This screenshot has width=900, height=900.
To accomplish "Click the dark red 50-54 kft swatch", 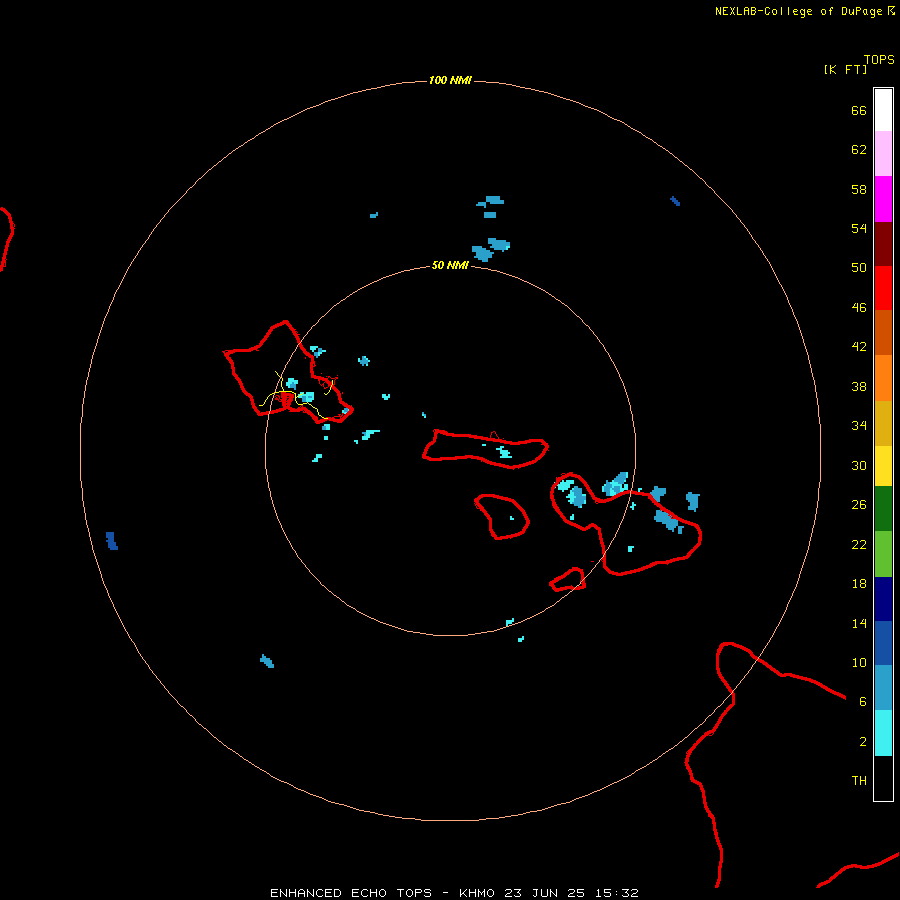I will [x=883, y=244].
